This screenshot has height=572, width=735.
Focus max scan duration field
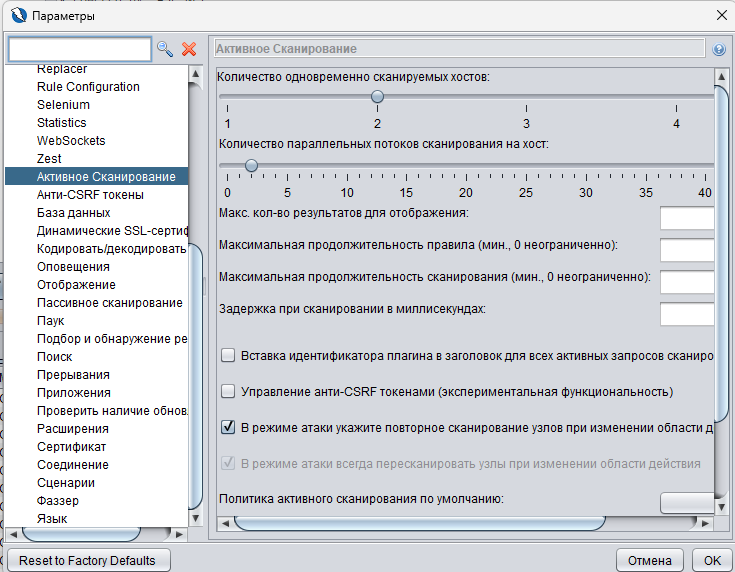click(x=687, y=282)
